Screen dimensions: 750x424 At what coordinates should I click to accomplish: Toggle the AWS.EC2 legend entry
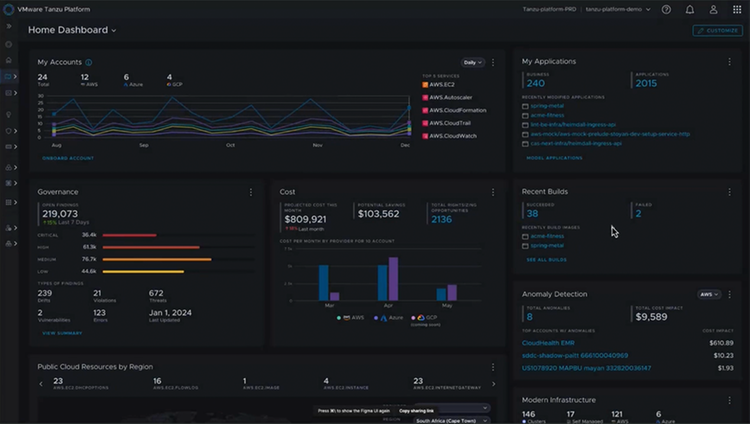438,85
